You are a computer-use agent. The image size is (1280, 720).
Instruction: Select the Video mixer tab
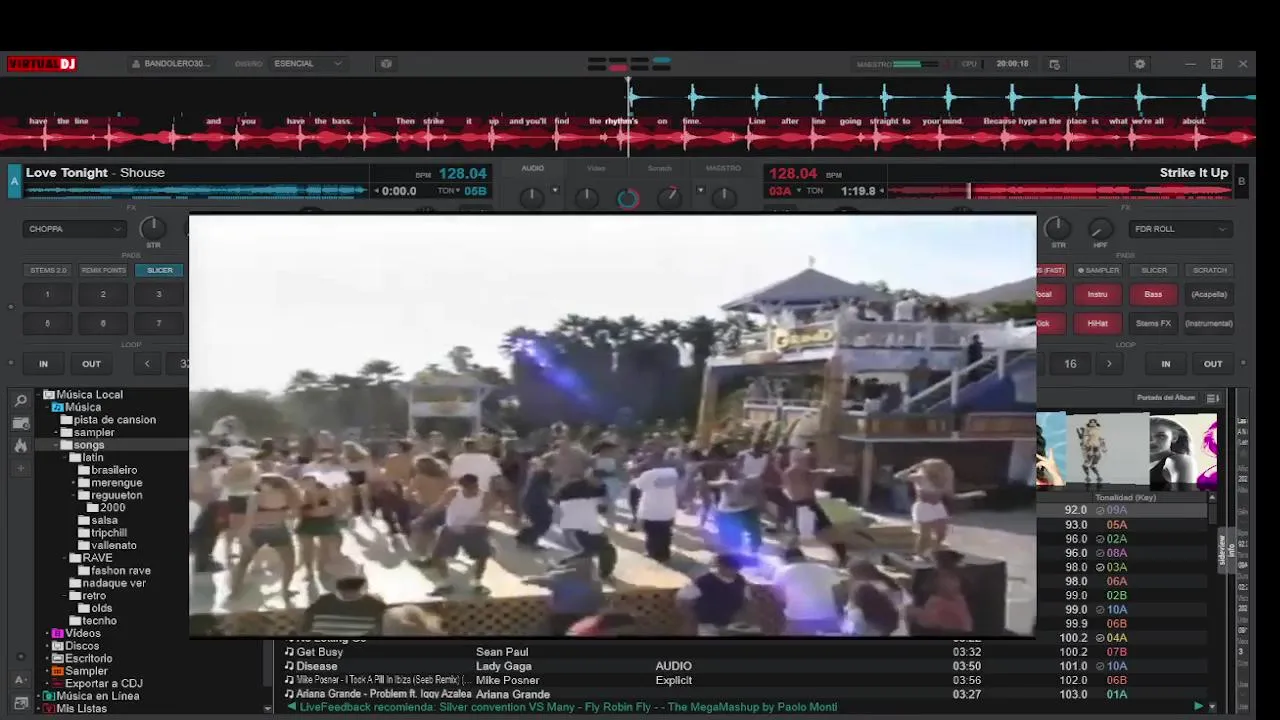(x=596, y=168)
